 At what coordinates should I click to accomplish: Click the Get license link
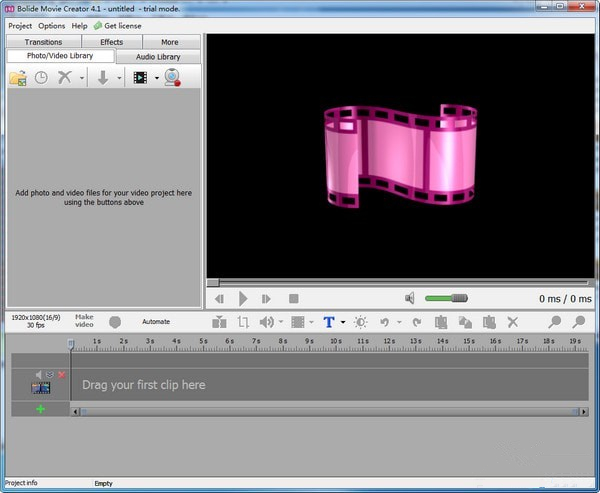click(122, 25)
